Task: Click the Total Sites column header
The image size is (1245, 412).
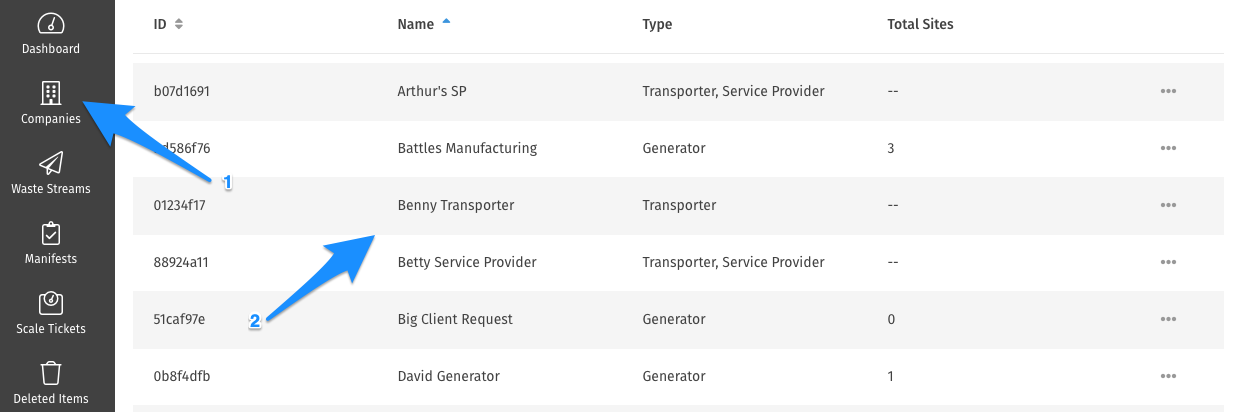Action: coord(920,24)
